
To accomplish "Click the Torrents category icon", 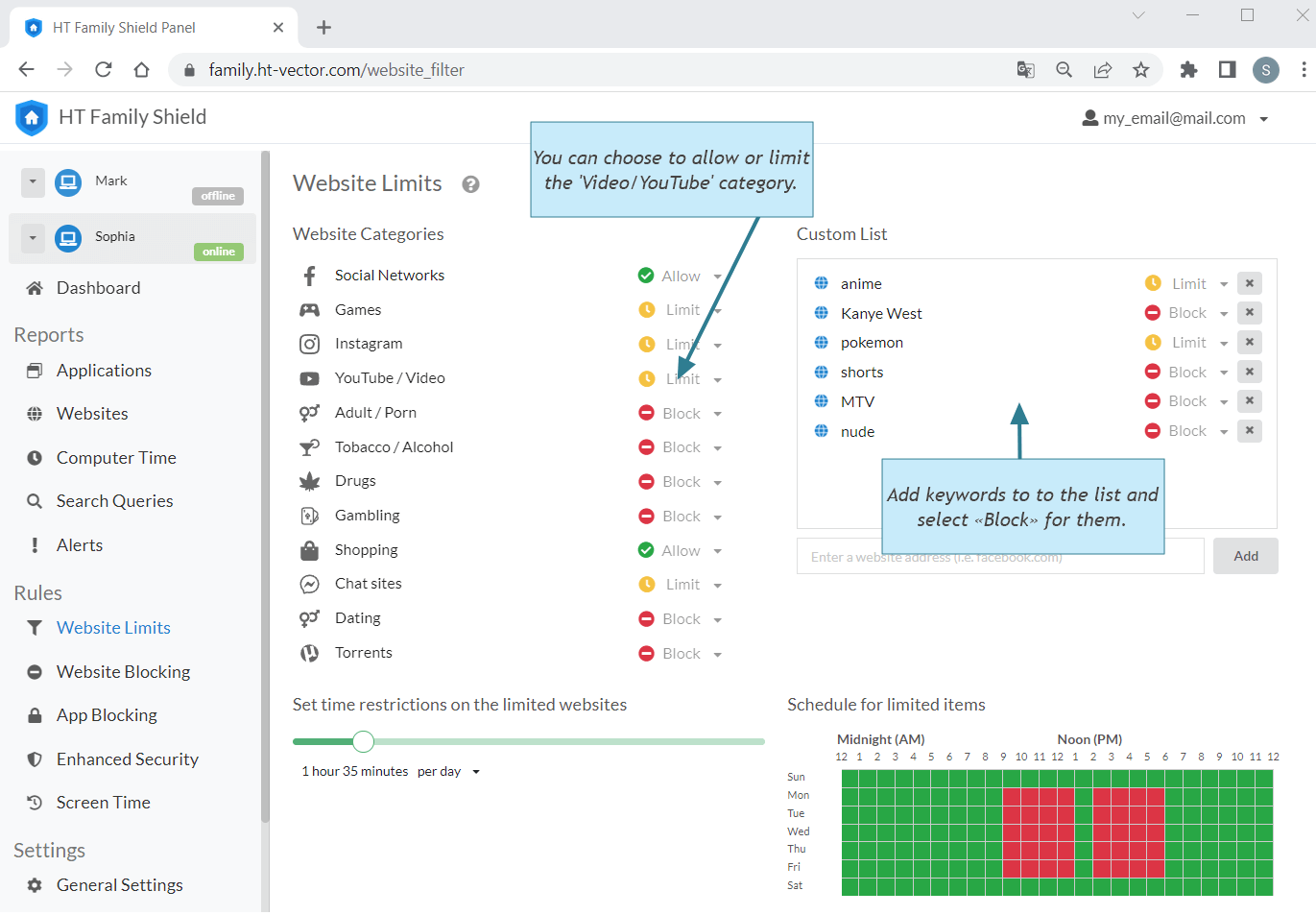I will (x=309, y=653).
